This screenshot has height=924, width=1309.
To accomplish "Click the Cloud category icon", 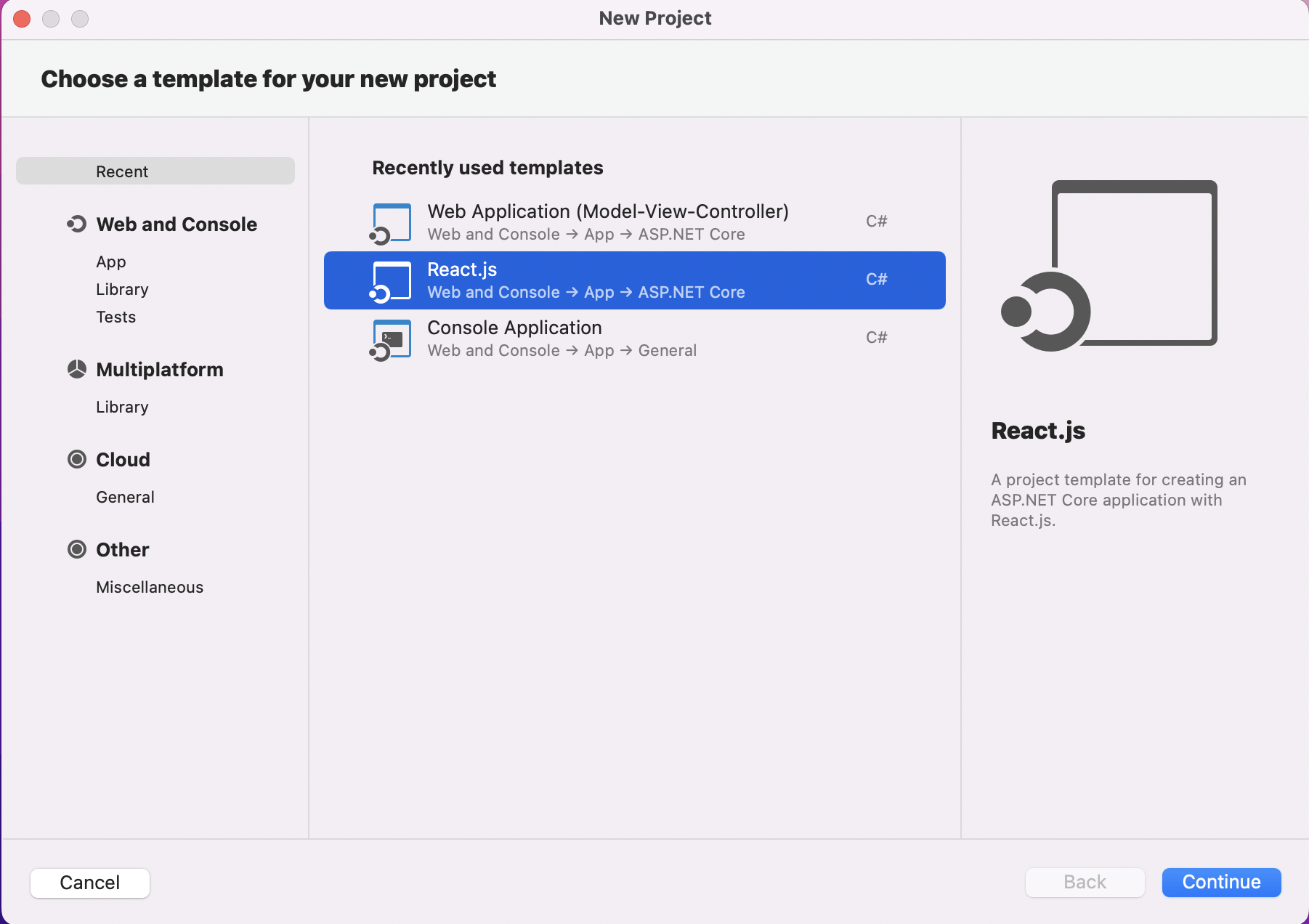I will click(x=77, y=460).
